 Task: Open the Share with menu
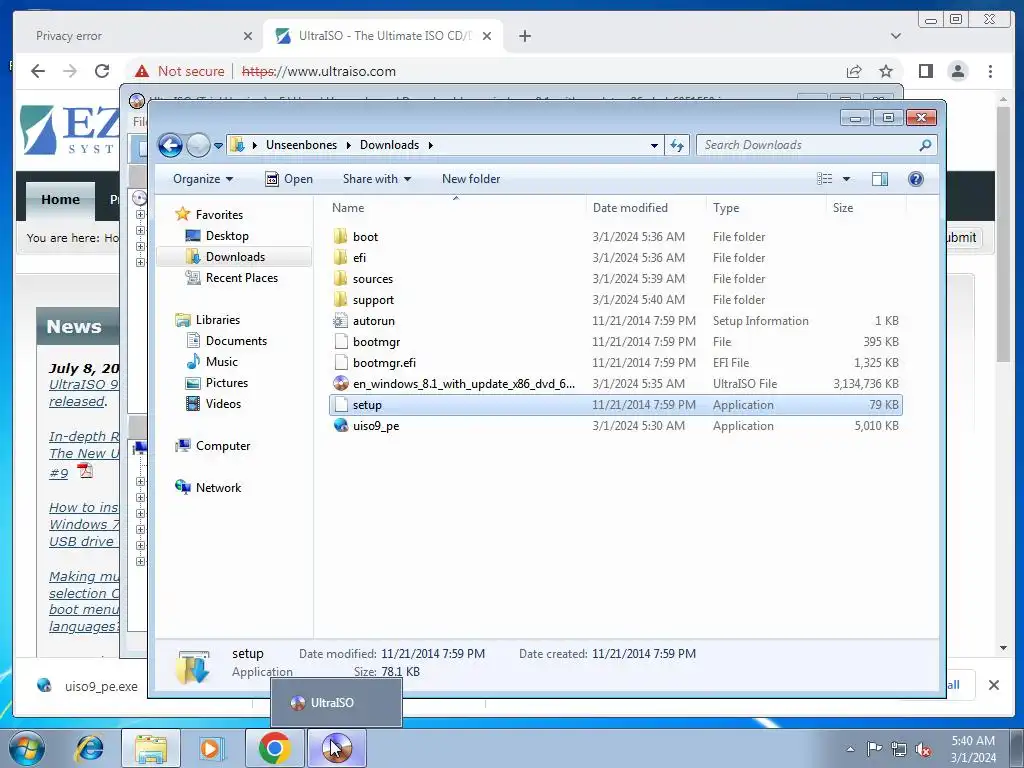(377, 179)
